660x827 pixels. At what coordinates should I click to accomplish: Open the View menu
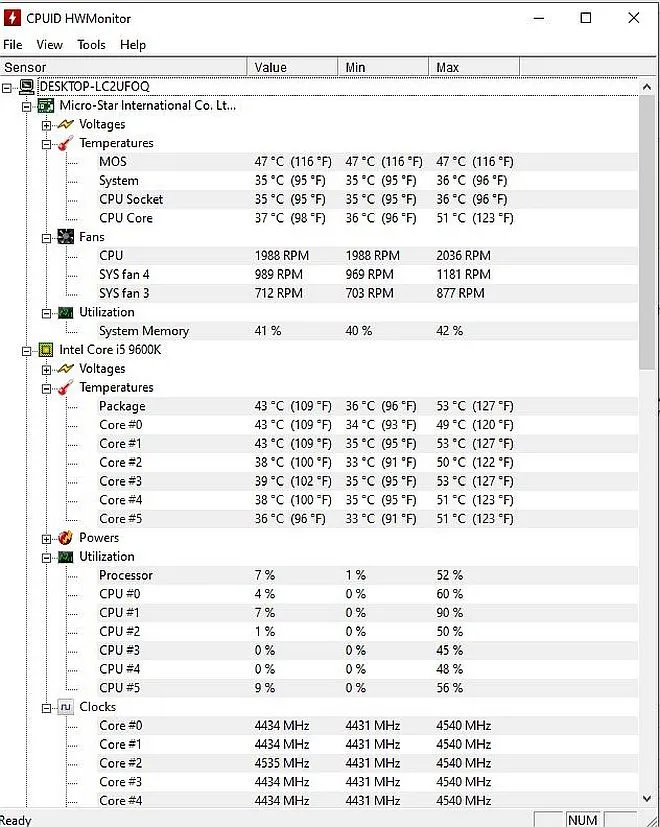coord(49,44)
